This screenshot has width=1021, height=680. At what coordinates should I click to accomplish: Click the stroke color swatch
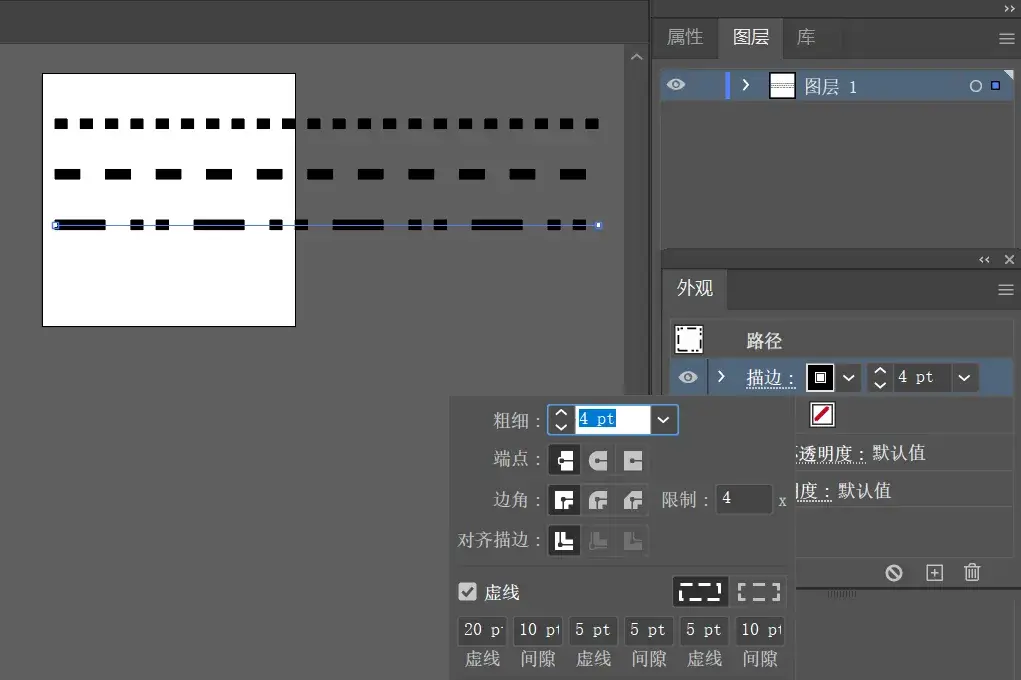[x=820, y=378]
